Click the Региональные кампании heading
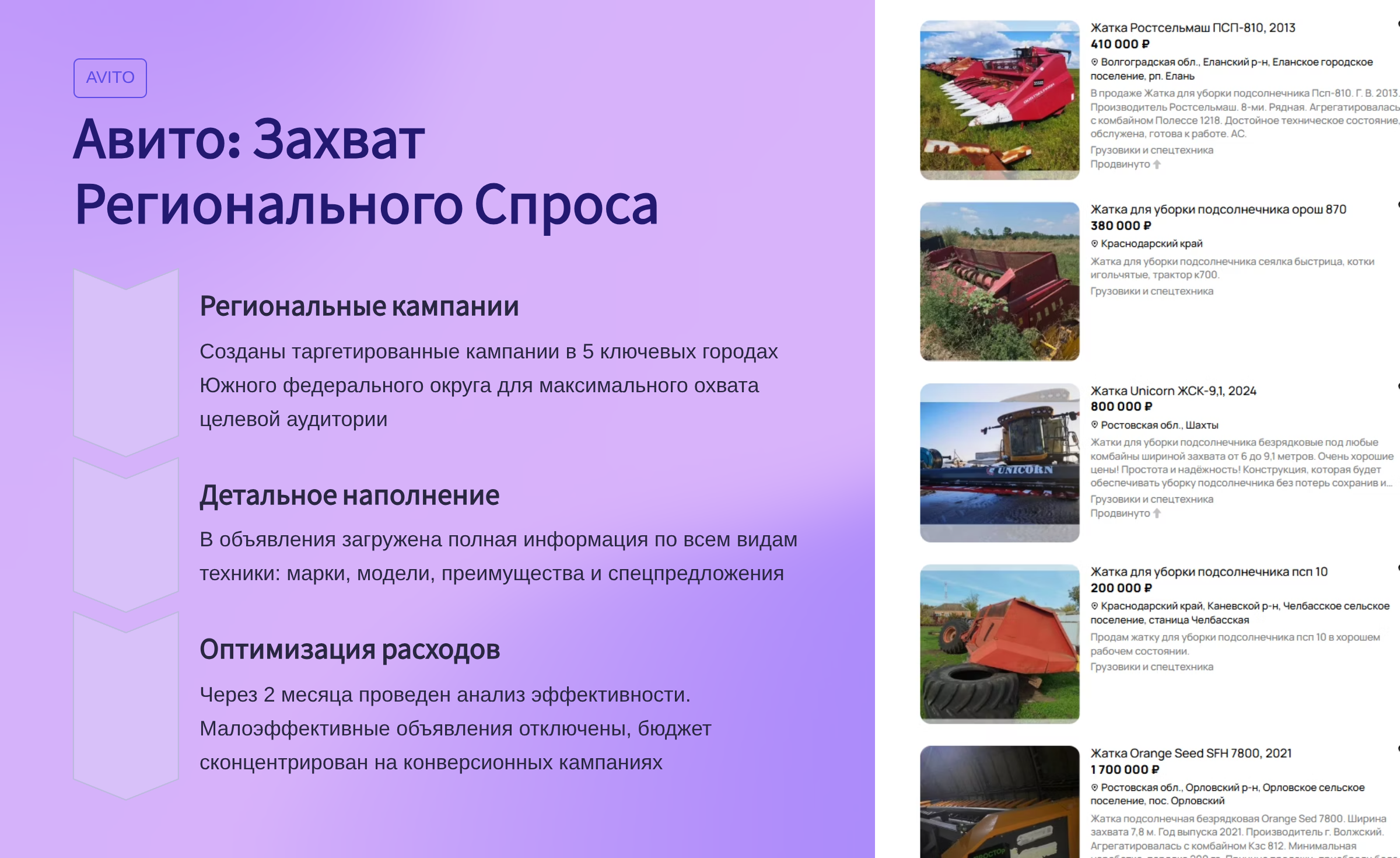This screenshot has height=858, width=1400. tap(359, 306)
